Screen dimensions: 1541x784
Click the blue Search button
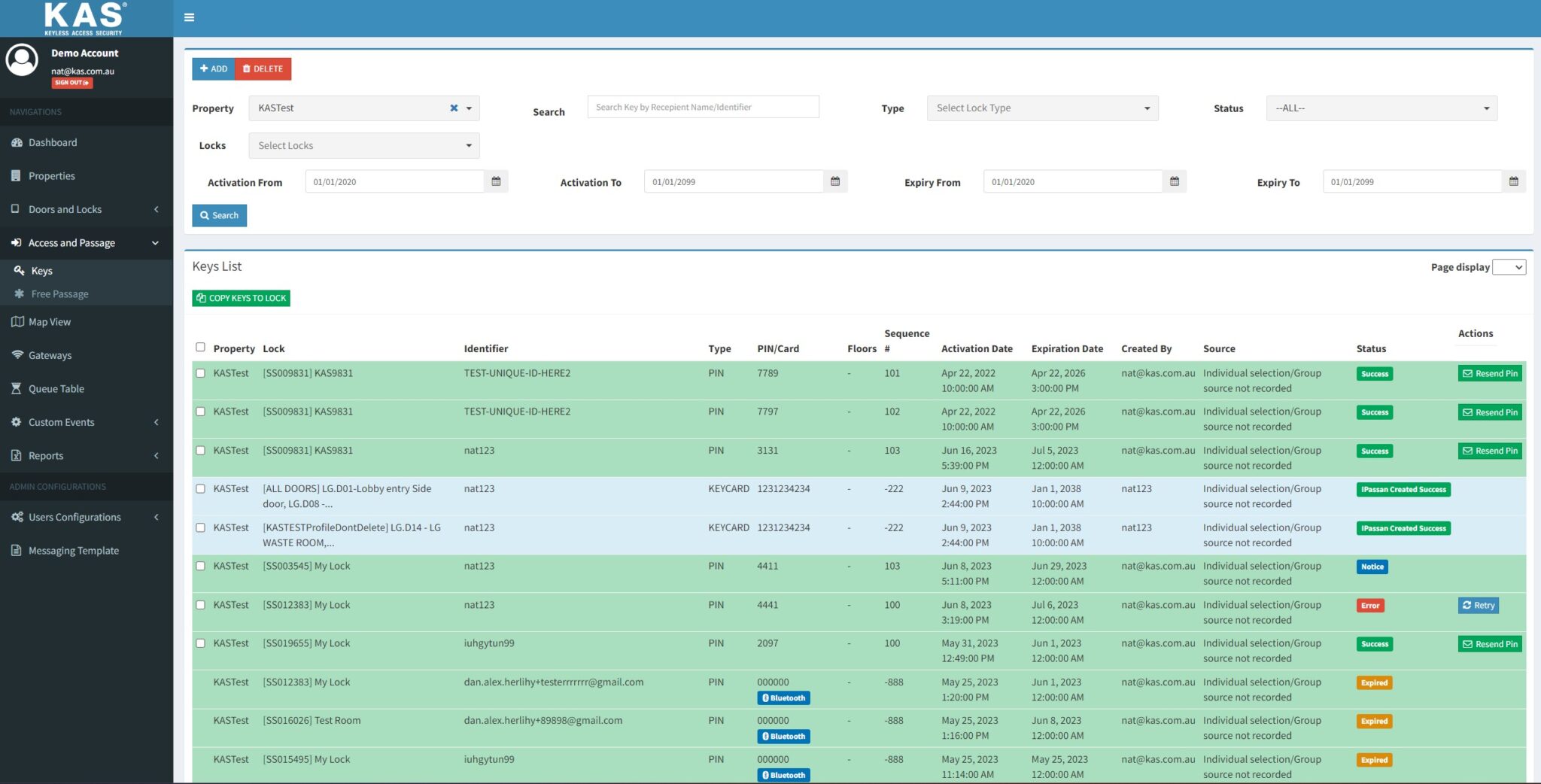(219, 215)
